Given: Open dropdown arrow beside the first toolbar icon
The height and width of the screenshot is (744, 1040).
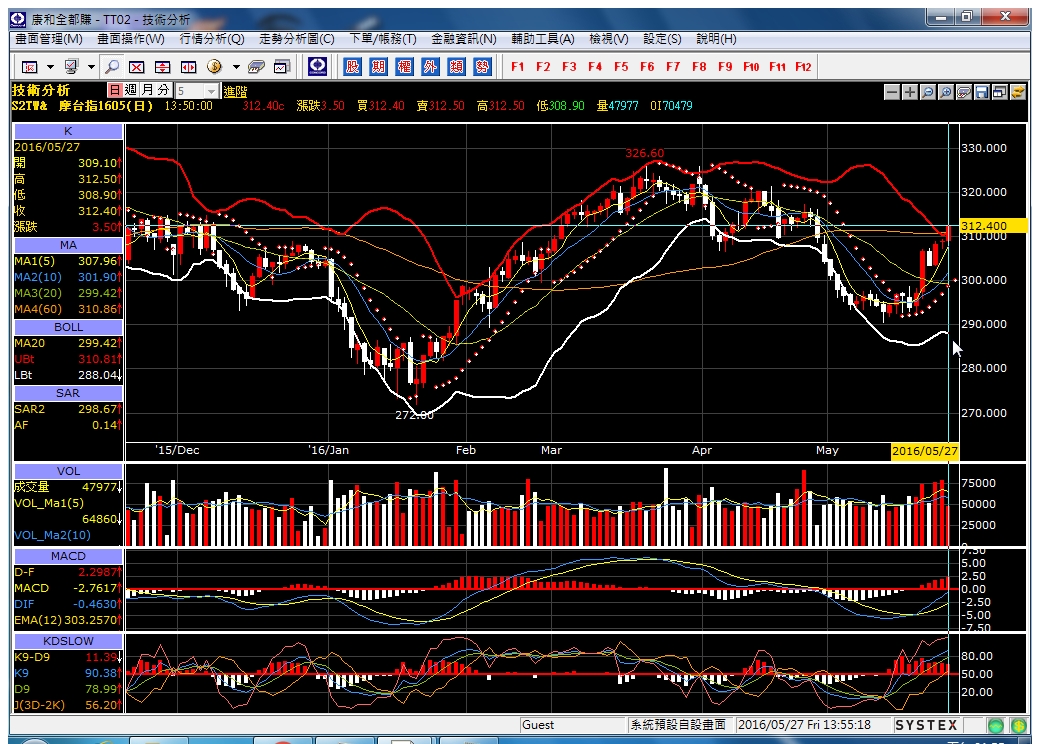Looking at the screenshot, I should [x=50, y=67].
